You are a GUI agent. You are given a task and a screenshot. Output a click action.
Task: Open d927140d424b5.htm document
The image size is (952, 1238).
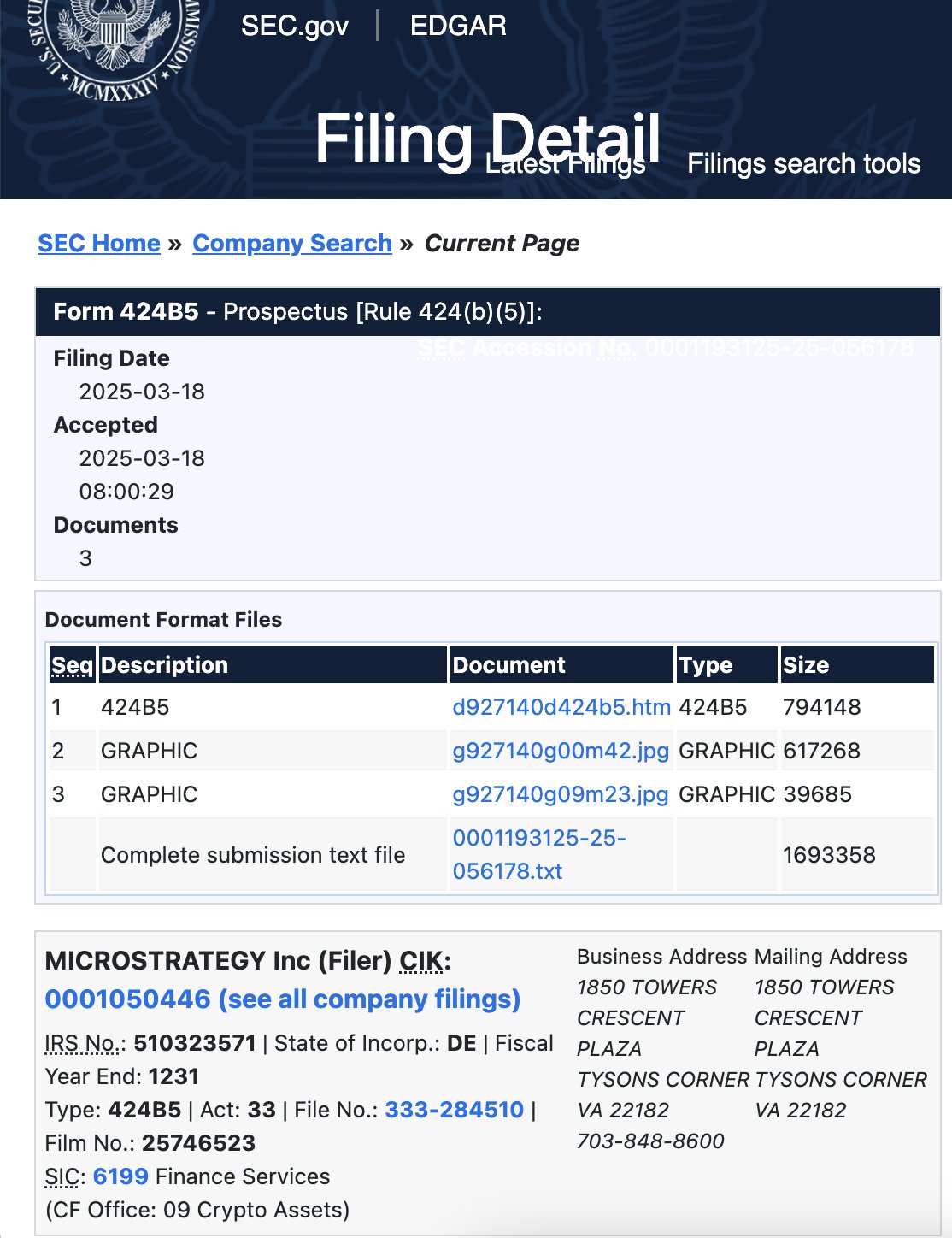(x=561, y=707)
